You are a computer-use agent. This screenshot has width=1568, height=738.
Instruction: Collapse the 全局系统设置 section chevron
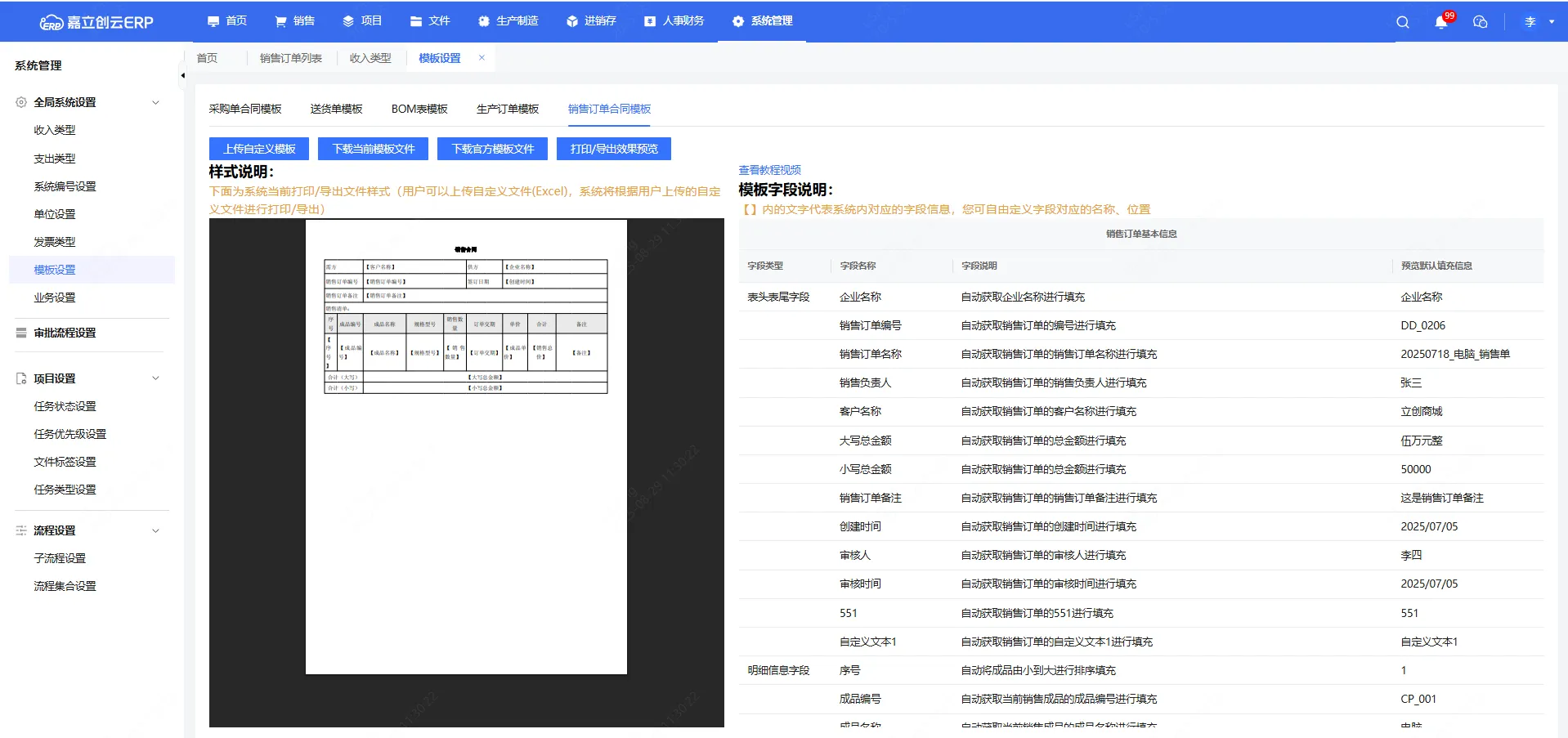point(155,102)
